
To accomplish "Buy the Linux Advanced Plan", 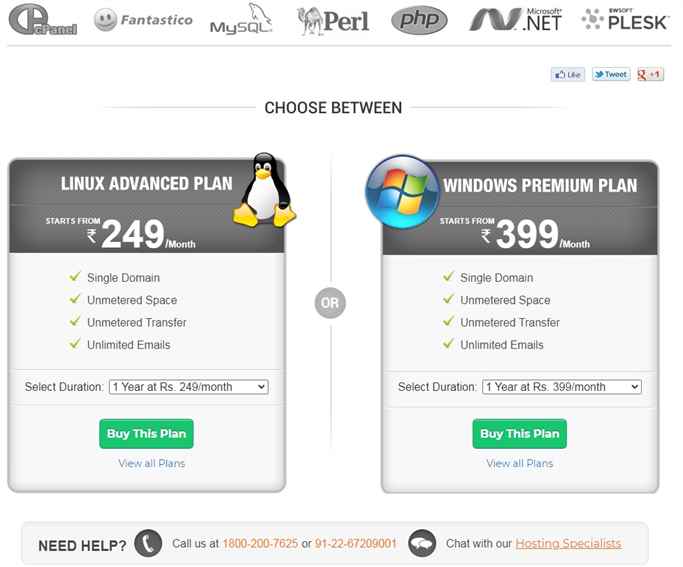I will point(146,434).
